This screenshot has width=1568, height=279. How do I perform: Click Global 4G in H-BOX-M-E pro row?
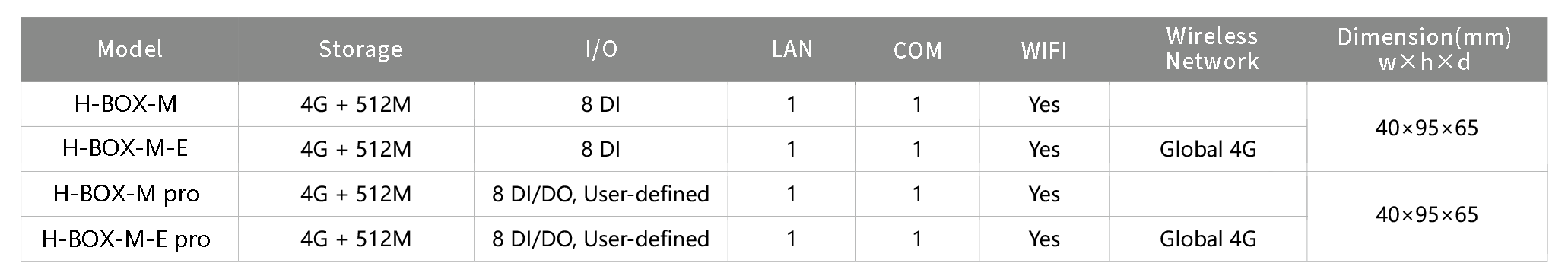pyautogui.click(x=1208, y=239)
